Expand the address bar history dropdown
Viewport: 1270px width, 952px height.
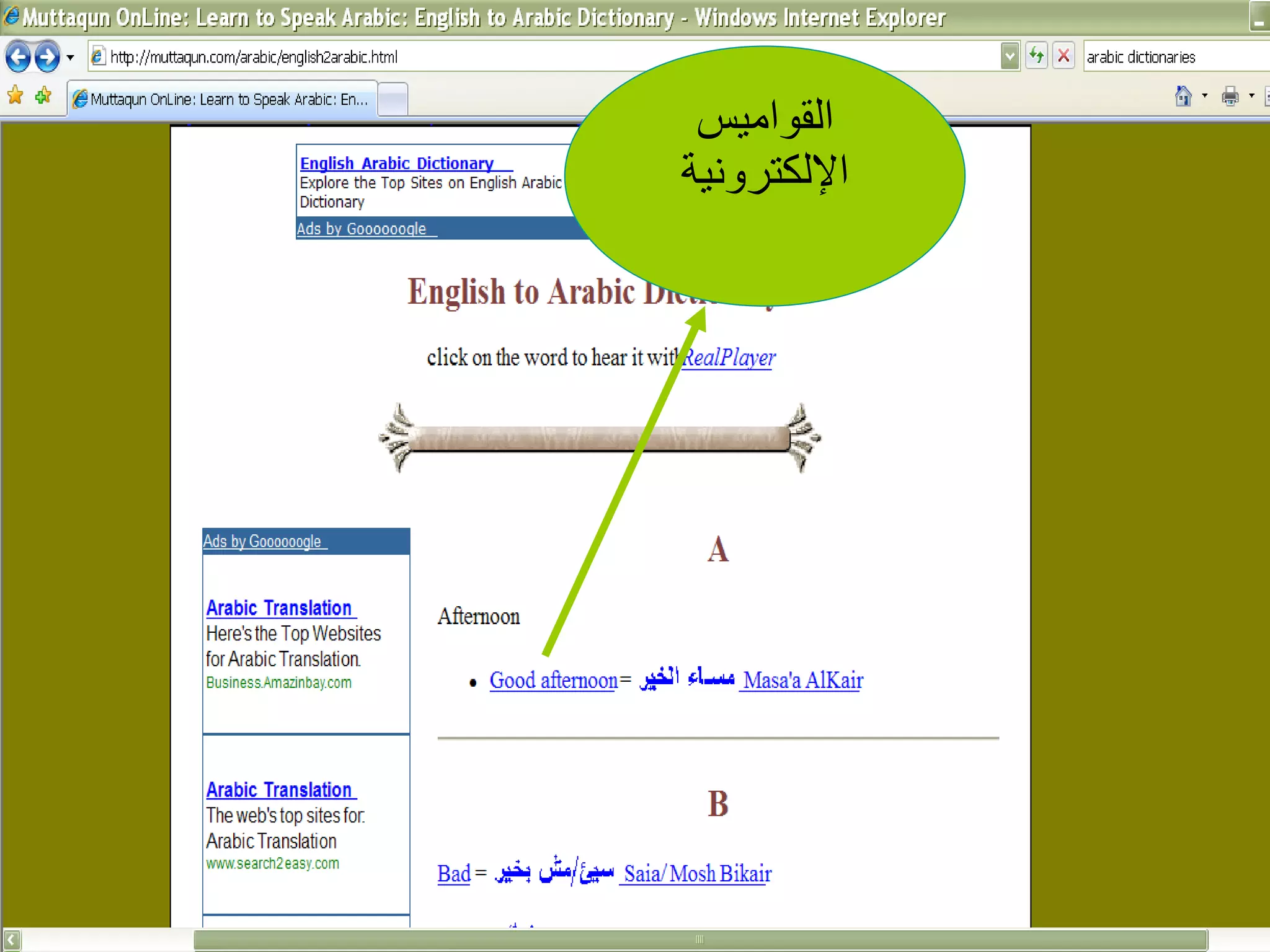(x=1010, y=57)
